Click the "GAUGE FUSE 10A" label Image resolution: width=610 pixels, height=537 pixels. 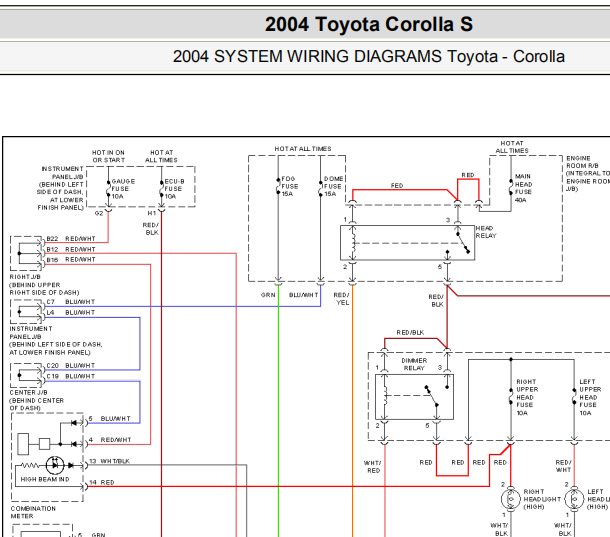123,189
